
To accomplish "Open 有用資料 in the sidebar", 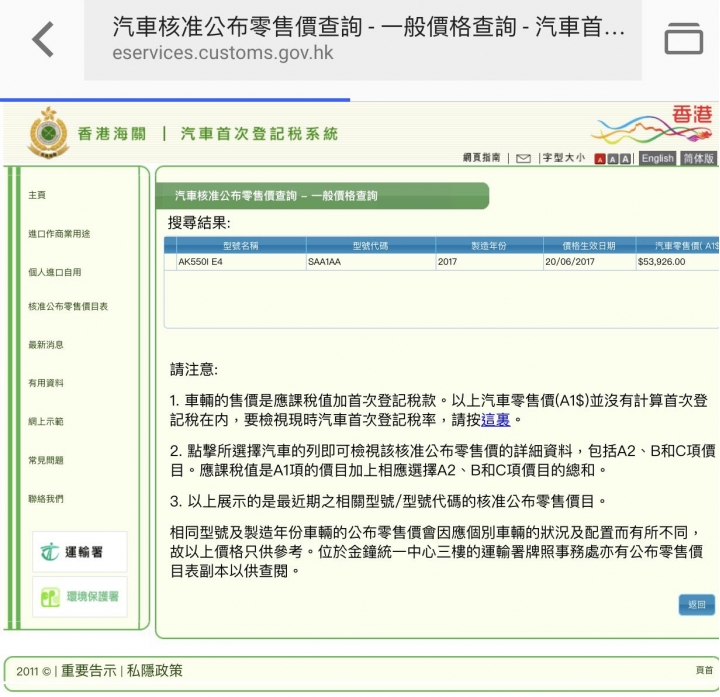I will pos(45,383).
